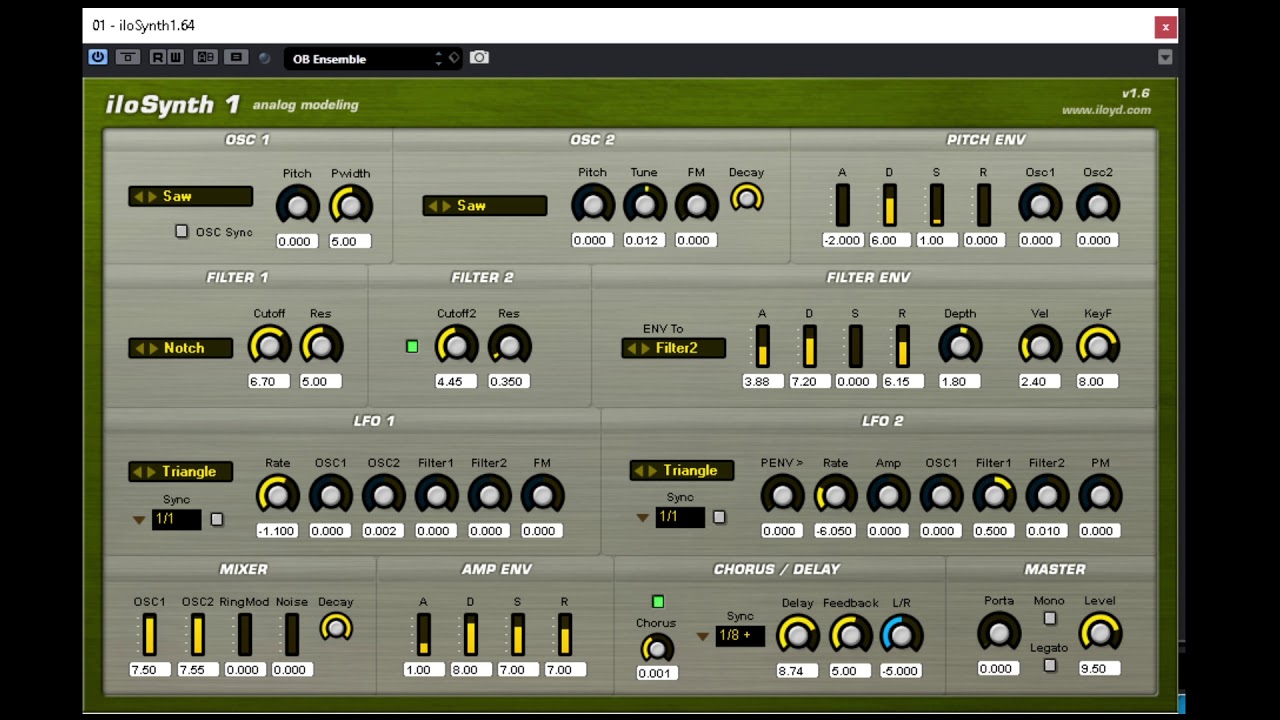
Task: Click the LFO 2 Triangle waveform label
Action: [690, 471]
